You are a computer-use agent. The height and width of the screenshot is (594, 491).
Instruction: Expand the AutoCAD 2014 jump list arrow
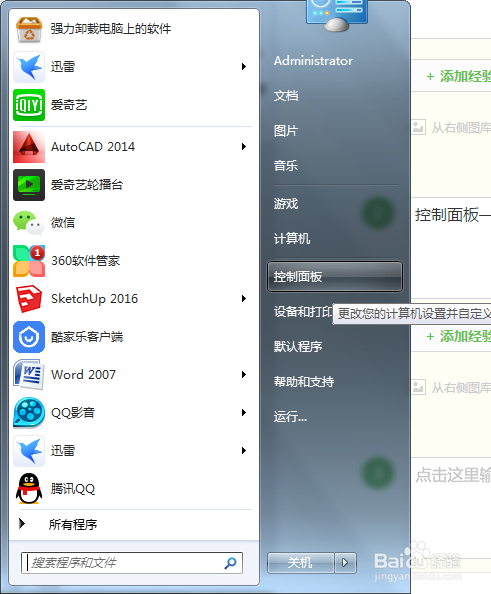[244, 147]
